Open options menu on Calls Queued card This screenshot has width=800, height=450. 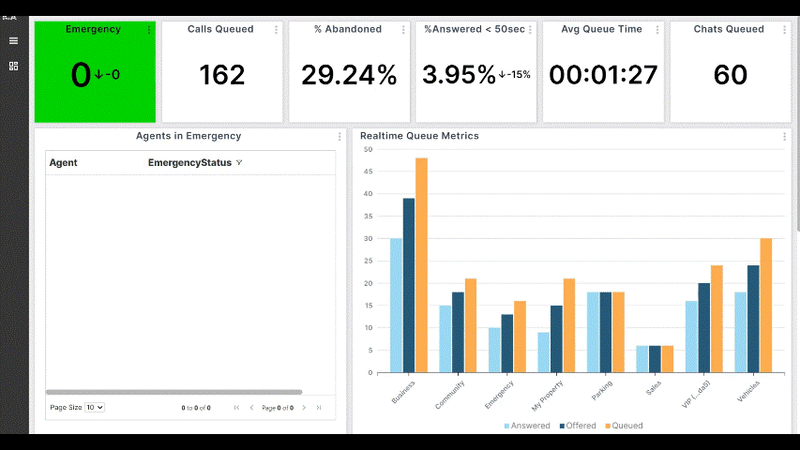pyautogui.click(x=276, y=30)
